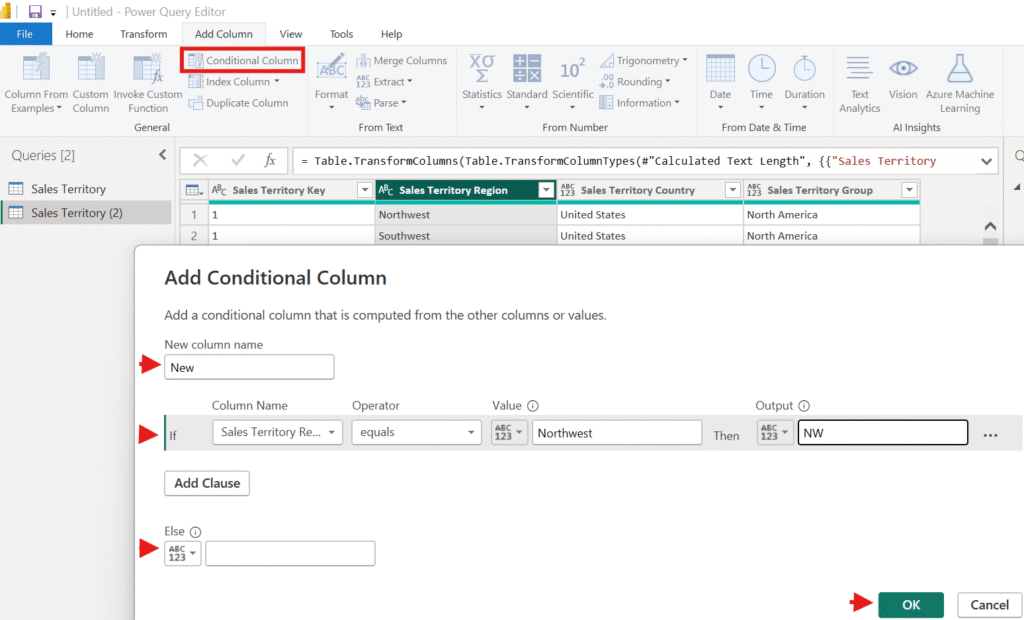This screenshot has height=620, width=1024.
Task: Expand the Trigonometry menu
Action: coord(643,61)
